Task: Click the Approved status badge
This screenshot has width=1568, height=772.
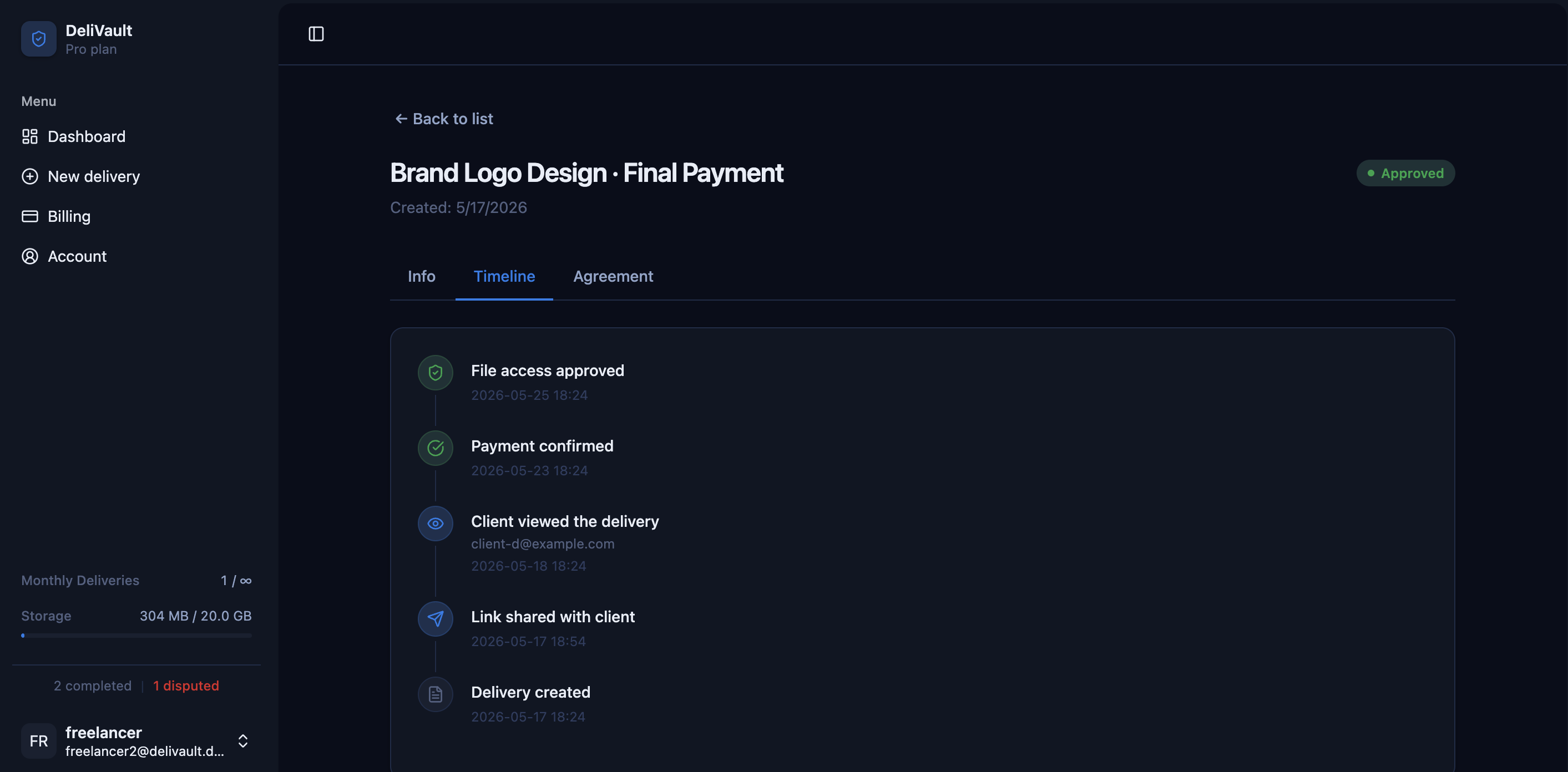Action: tap(1405, 174)
